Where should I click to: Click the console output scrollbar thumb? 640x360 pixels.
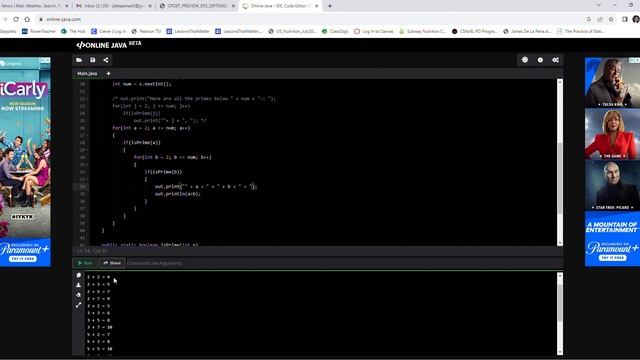click(560, 303)
